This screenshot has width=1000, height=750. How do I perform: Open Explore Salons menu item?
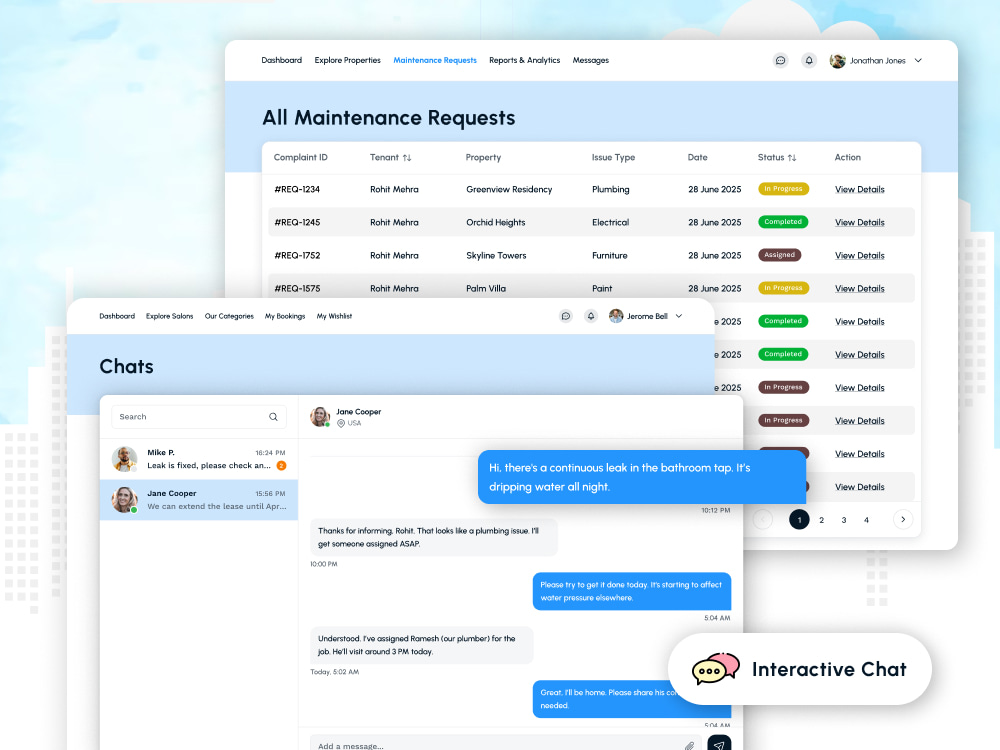click(x=170, y=316)
